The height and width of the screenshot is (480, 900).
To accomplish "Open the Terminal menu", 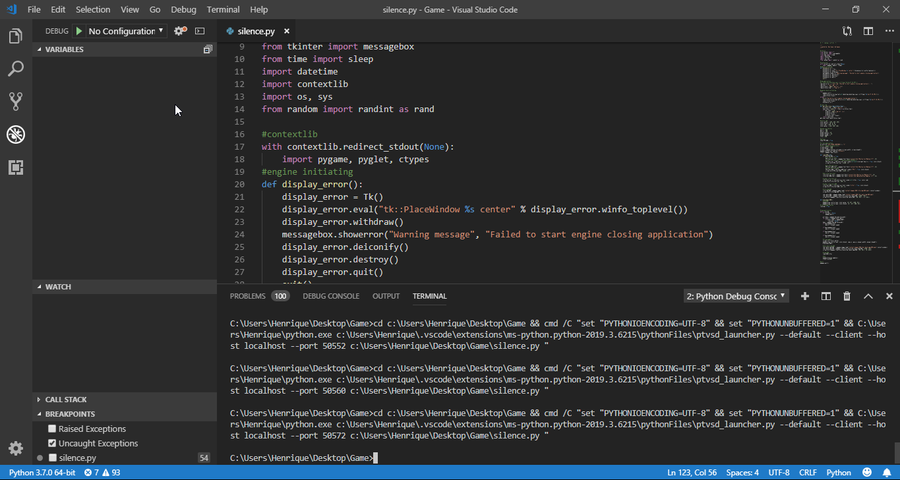I will click(223, 10).
